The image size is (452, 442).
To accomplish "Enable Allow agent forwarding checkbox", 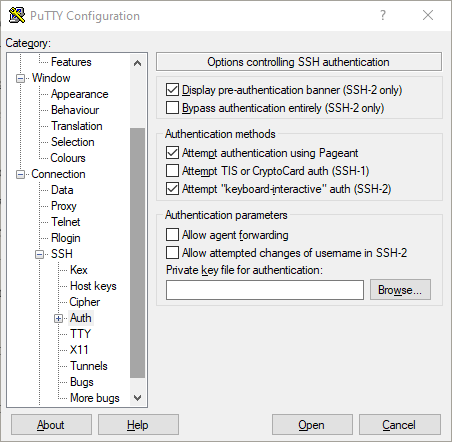I will [x=172, y=234].
